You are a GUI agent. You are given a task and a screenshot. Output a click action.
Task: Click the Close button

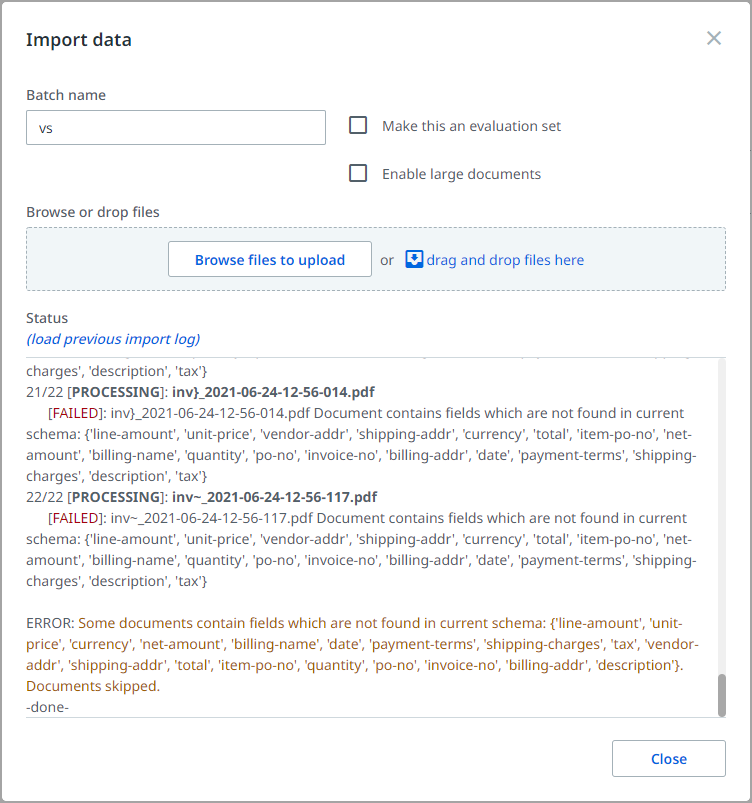coord(668,758)
